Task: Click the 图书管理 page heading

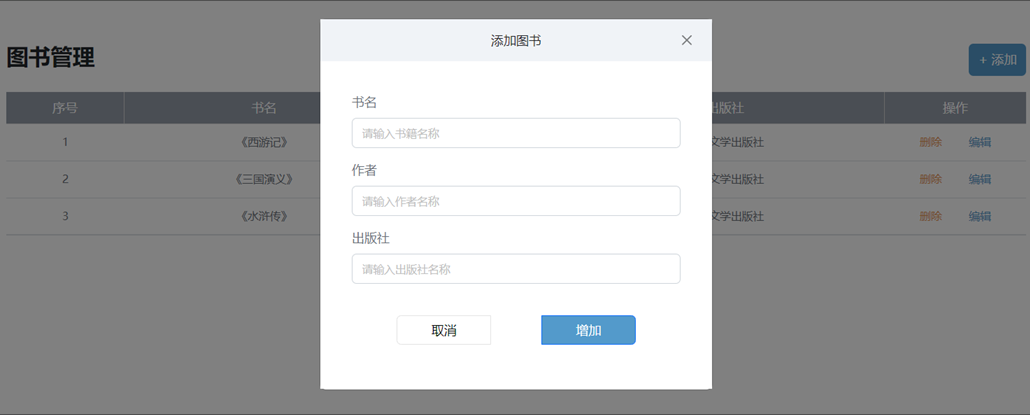Action: tap(51, 57)
